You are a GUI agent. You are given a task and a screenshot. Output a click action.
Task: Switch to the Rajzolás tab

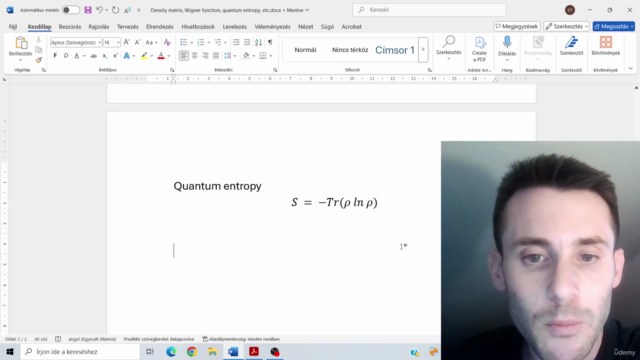tap(99, 27)
